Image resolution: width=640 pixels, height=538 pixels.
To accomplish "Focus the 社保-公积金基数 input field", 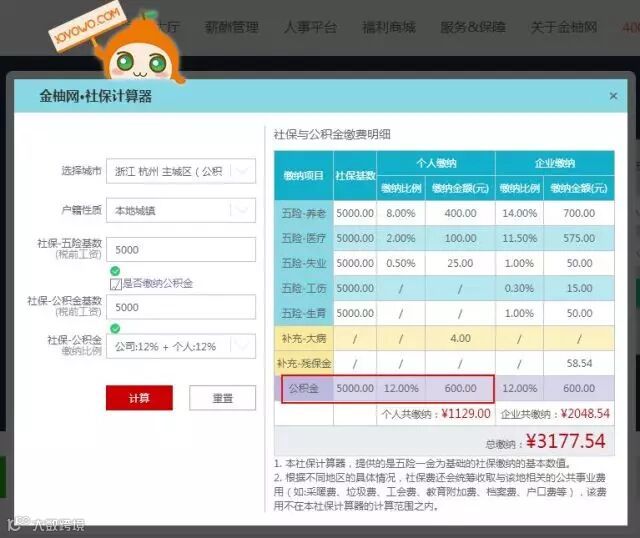I will click(181, 307).
